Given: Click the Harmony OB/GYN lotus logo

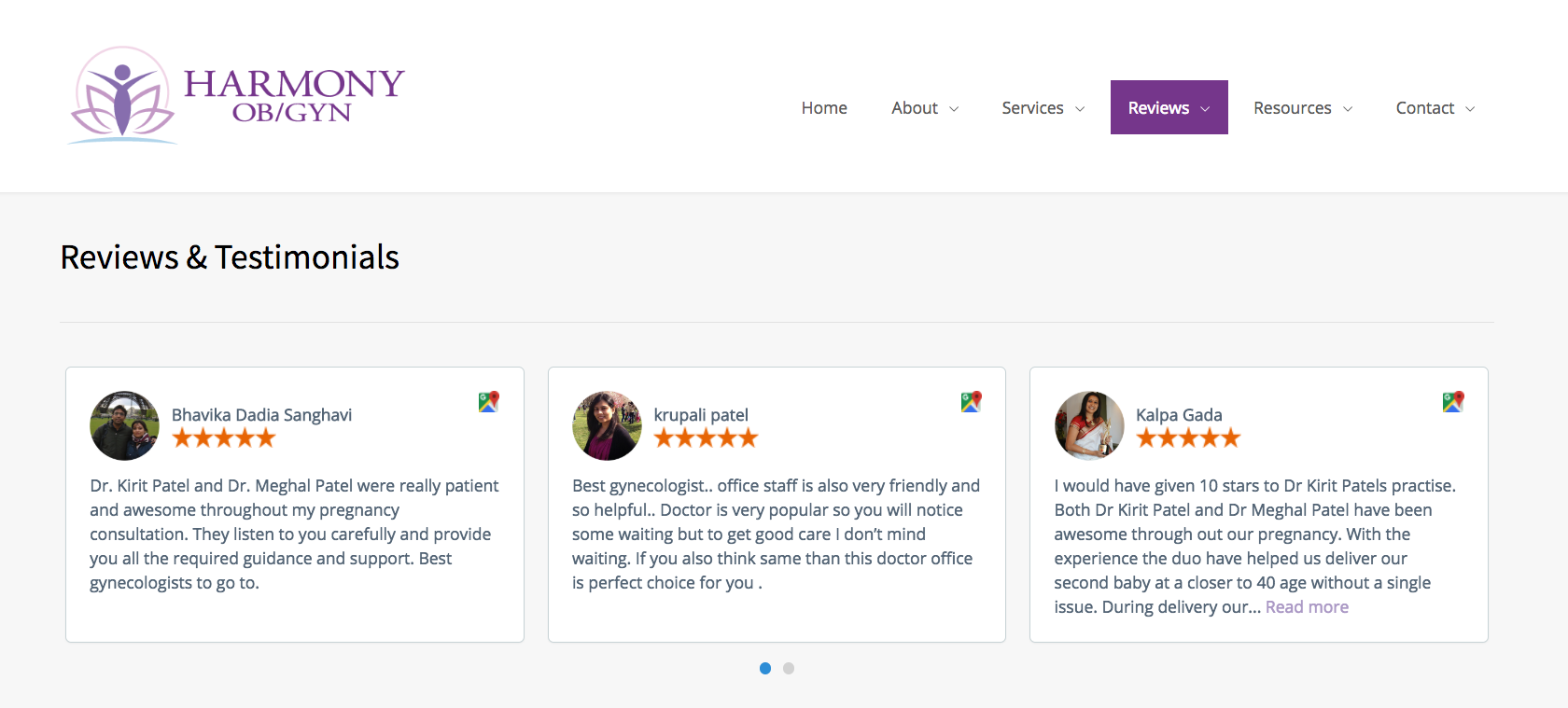Looking at the screenshot, I should [237, 96].
